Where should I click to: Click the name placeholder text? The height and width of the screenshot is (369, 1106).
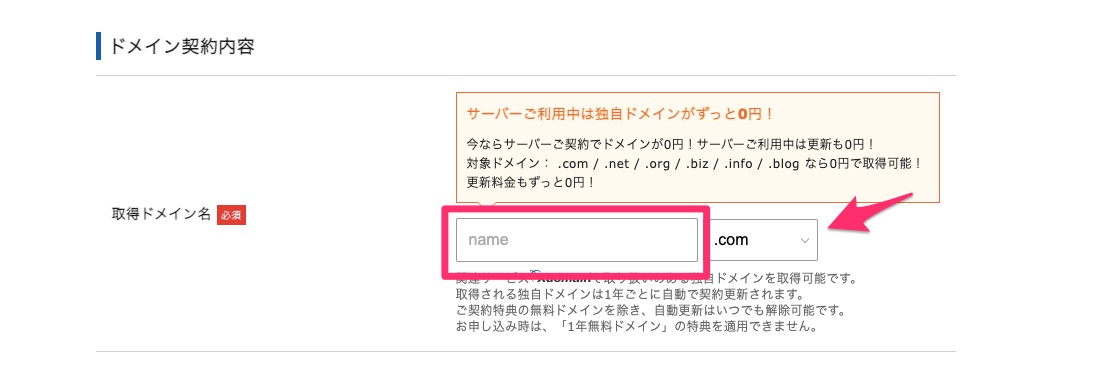tap(488, 240)
